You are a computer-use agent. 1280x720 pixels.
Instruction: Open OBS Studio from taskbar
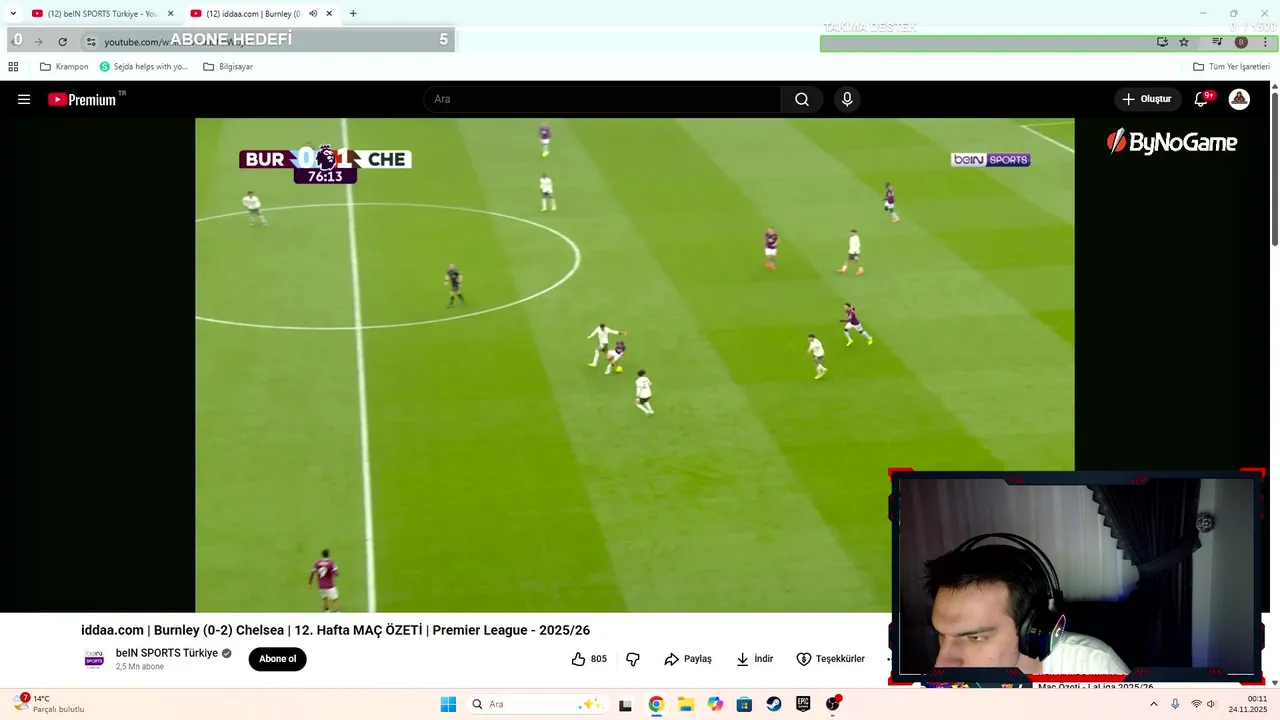pyautogui.click(x=833, y=704)
